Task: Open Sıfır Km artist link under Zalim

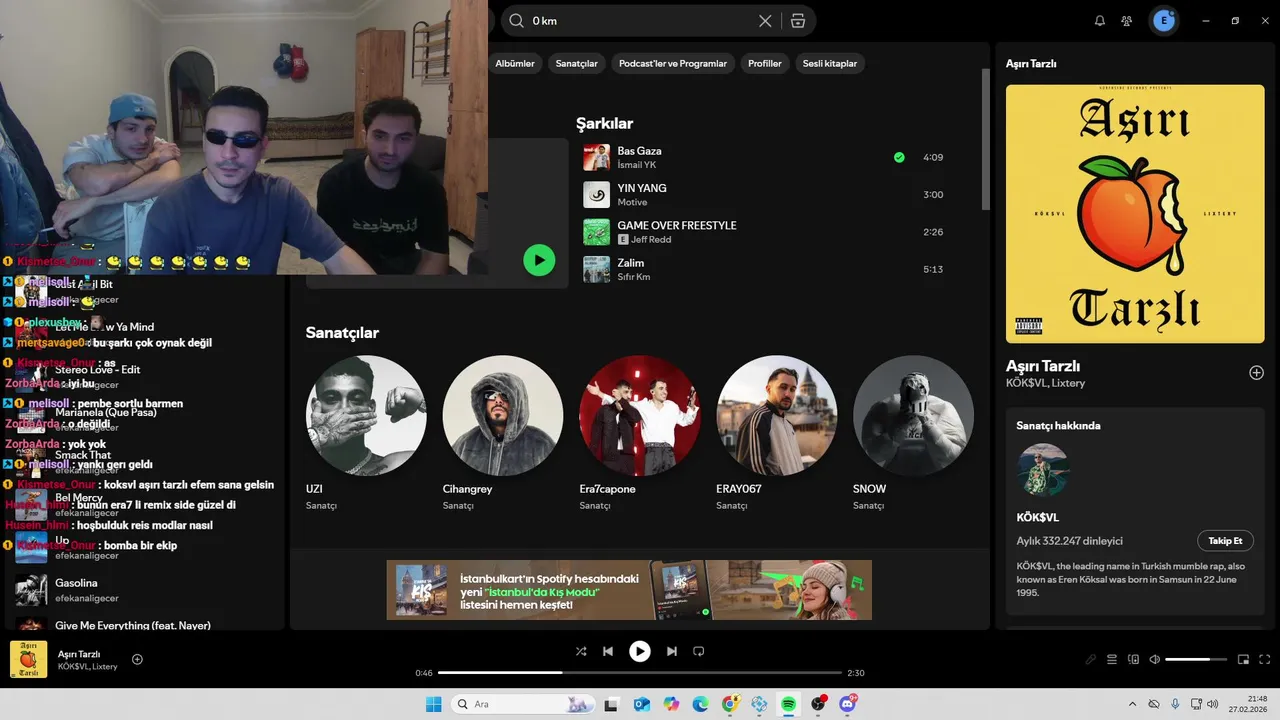Action: pyautogui.click(x=634, y=277)
